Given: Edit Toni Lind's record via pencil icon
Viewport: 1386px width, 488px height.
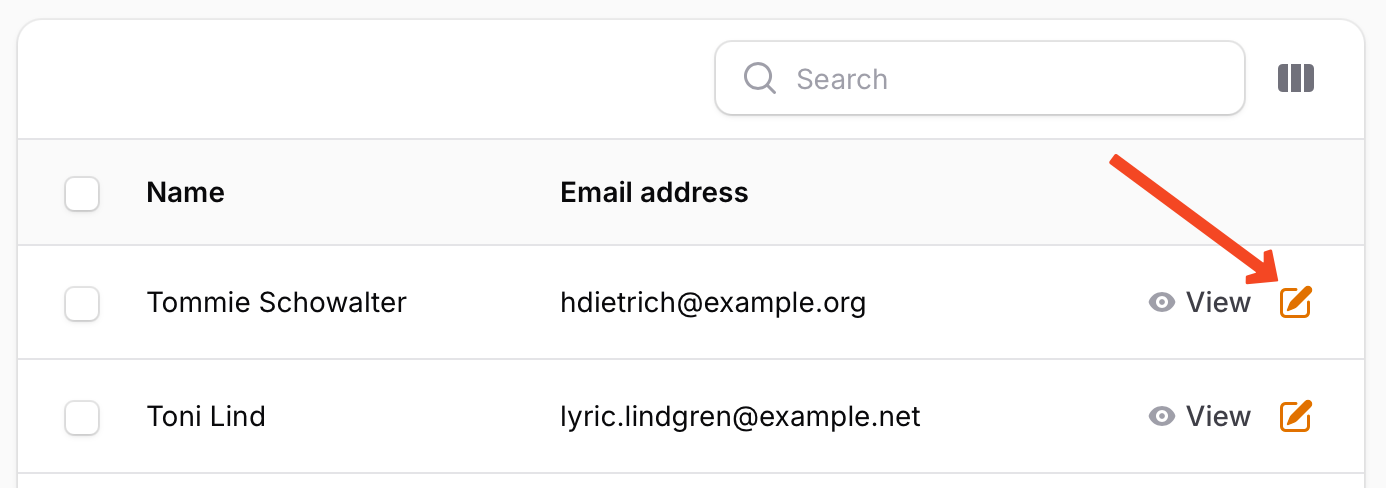Looking at the screenshot, I should click(x=1296, y=416).
